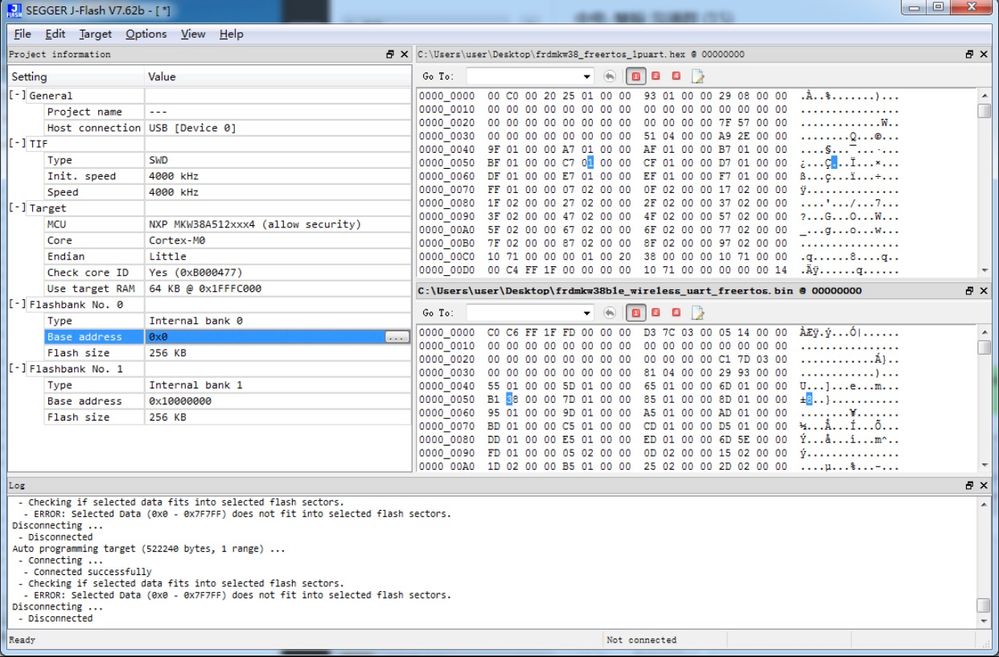This screenshot has width=999, height=657.
Task: Open the Edit menu
Action: 55,34
